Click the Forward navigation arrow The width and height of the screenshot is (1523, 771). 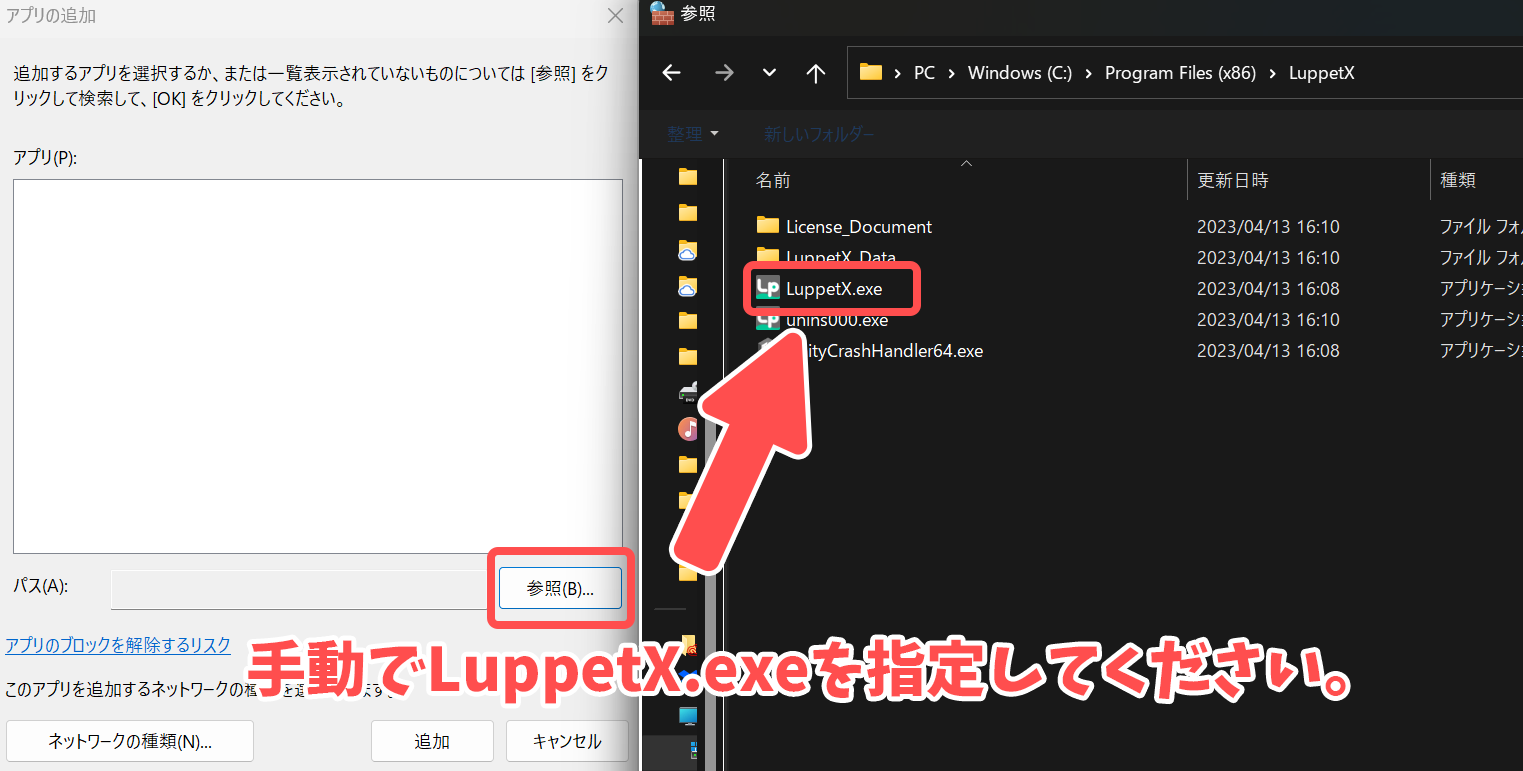(724, 73)
